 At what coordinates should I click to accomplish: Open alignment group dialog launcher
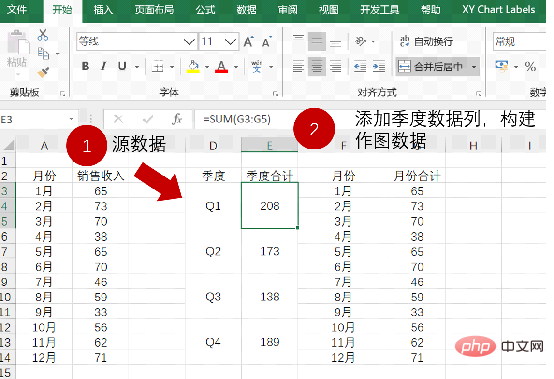pyautogui.click(x=478, y=94)
